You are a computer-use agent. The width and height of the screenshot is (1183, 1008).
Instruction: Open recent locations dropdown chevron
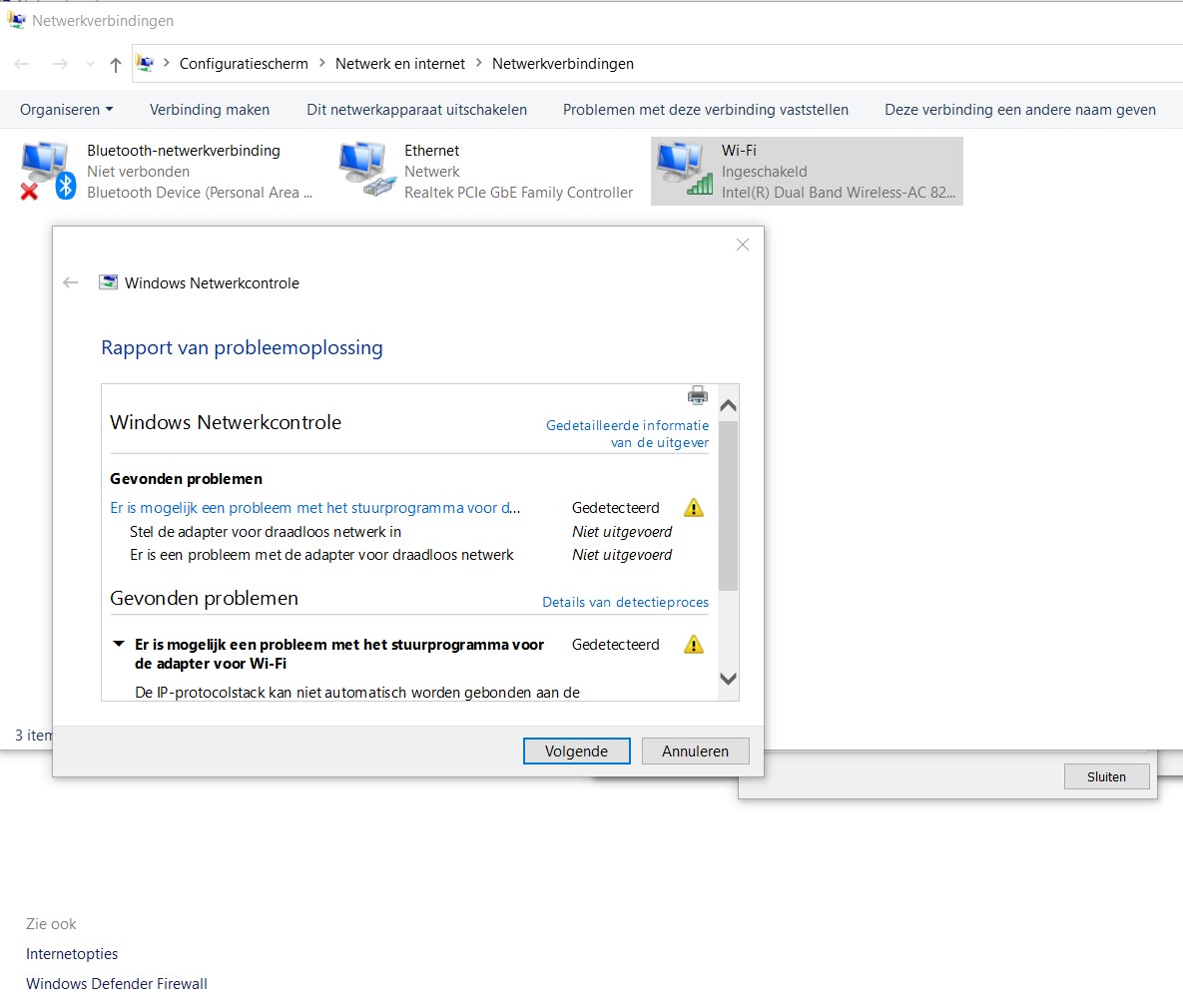click(x=90, y=64)
